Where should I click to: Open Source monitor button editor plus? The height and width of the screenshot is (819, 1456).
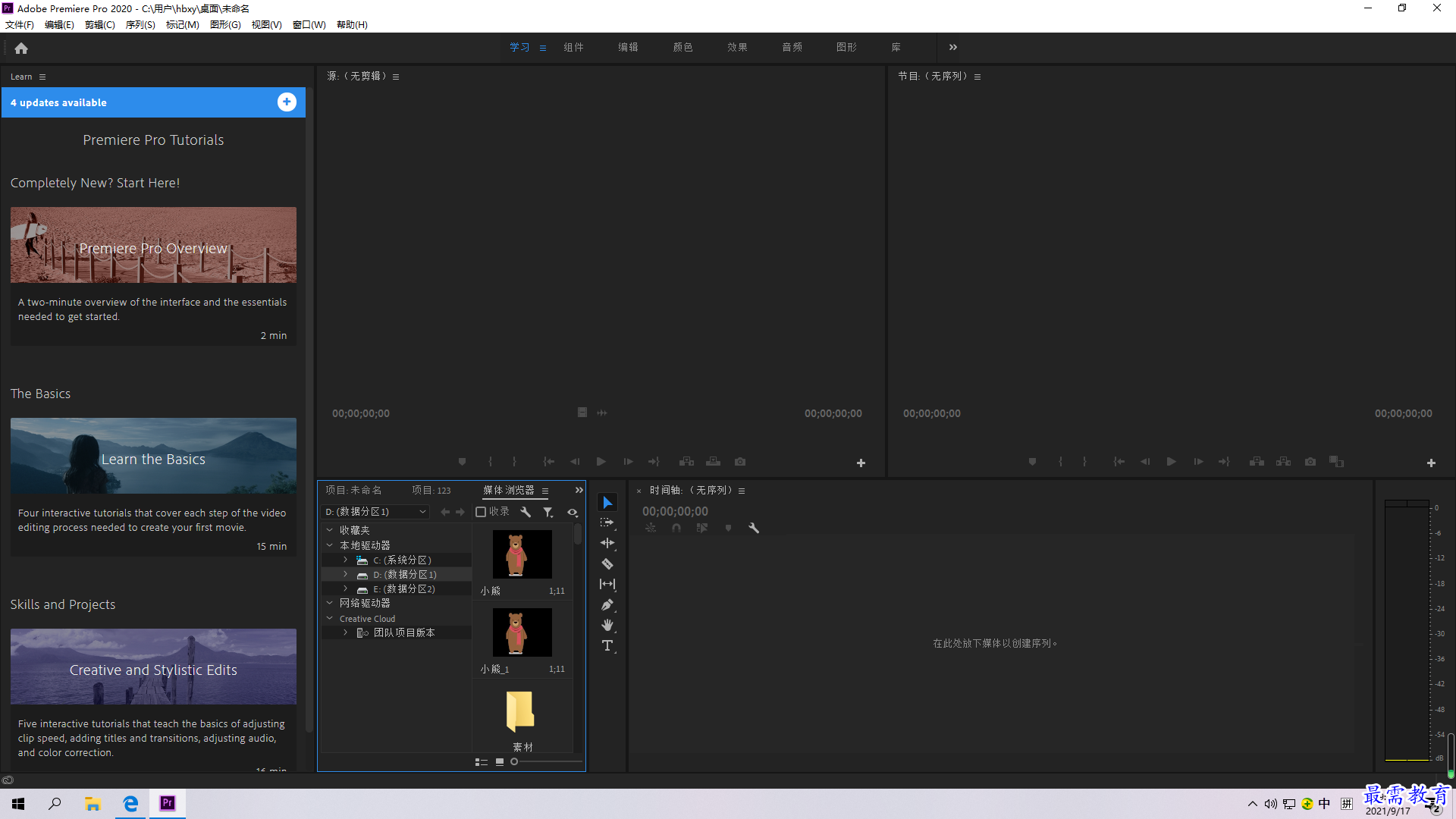click(861, 463)
